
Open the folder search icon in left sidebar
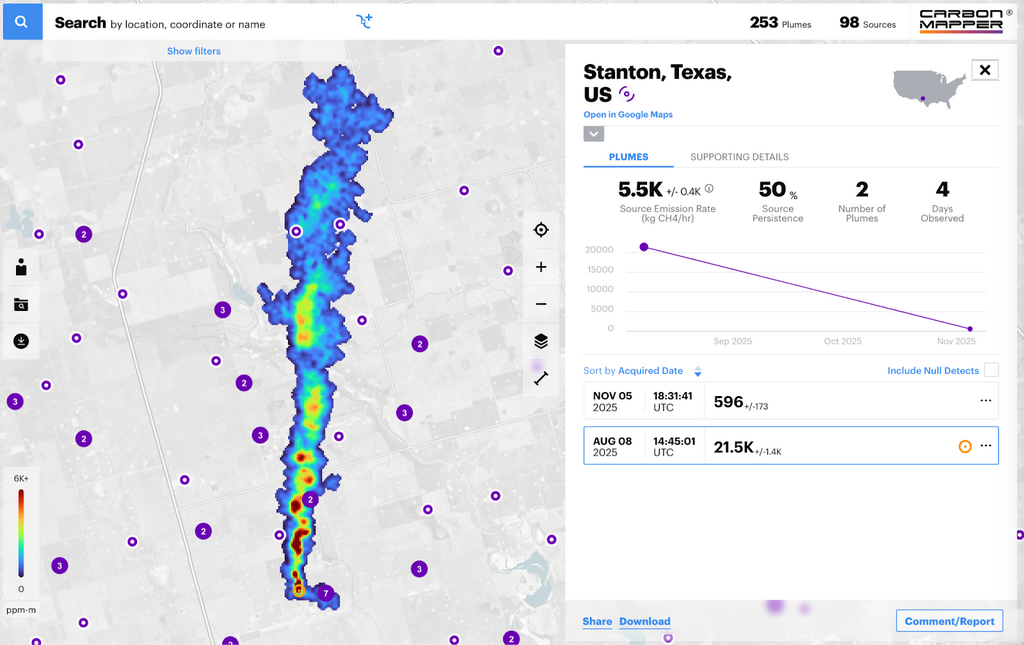coord(21,304)
